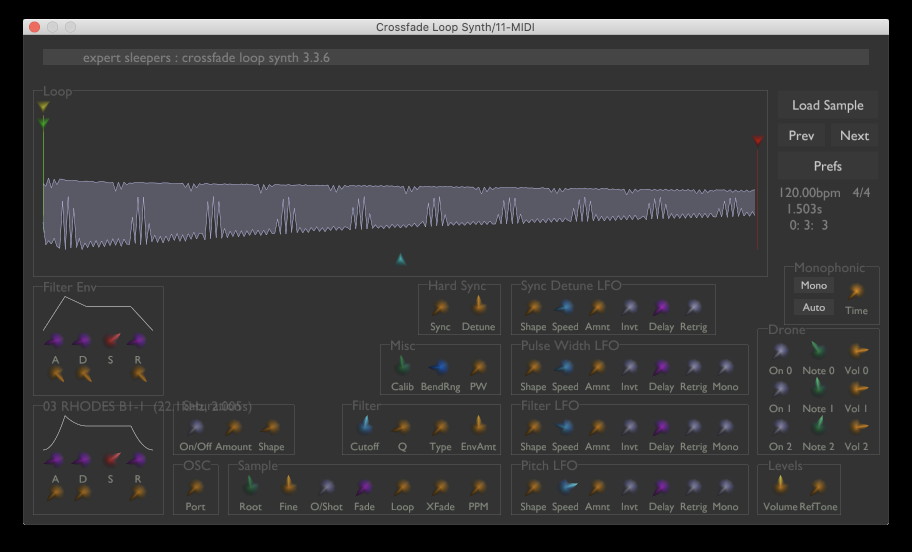Click the Drone Note 0 knob
Image resolution: width=912 pixels, height=552 pixels.
click(x=818, y=350)
